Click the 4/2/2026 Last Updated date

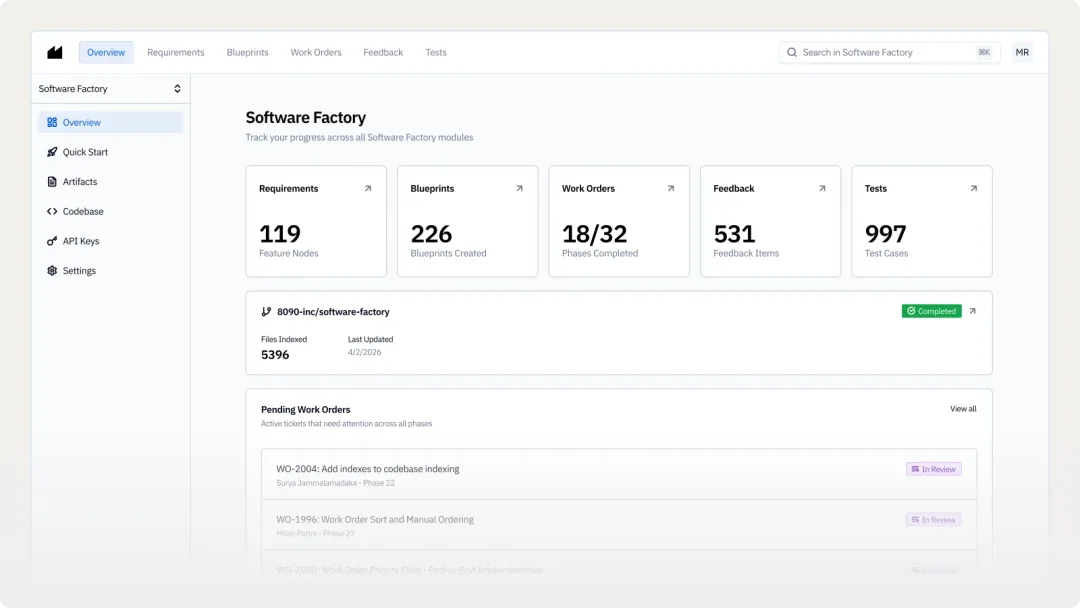click(364, 352)
